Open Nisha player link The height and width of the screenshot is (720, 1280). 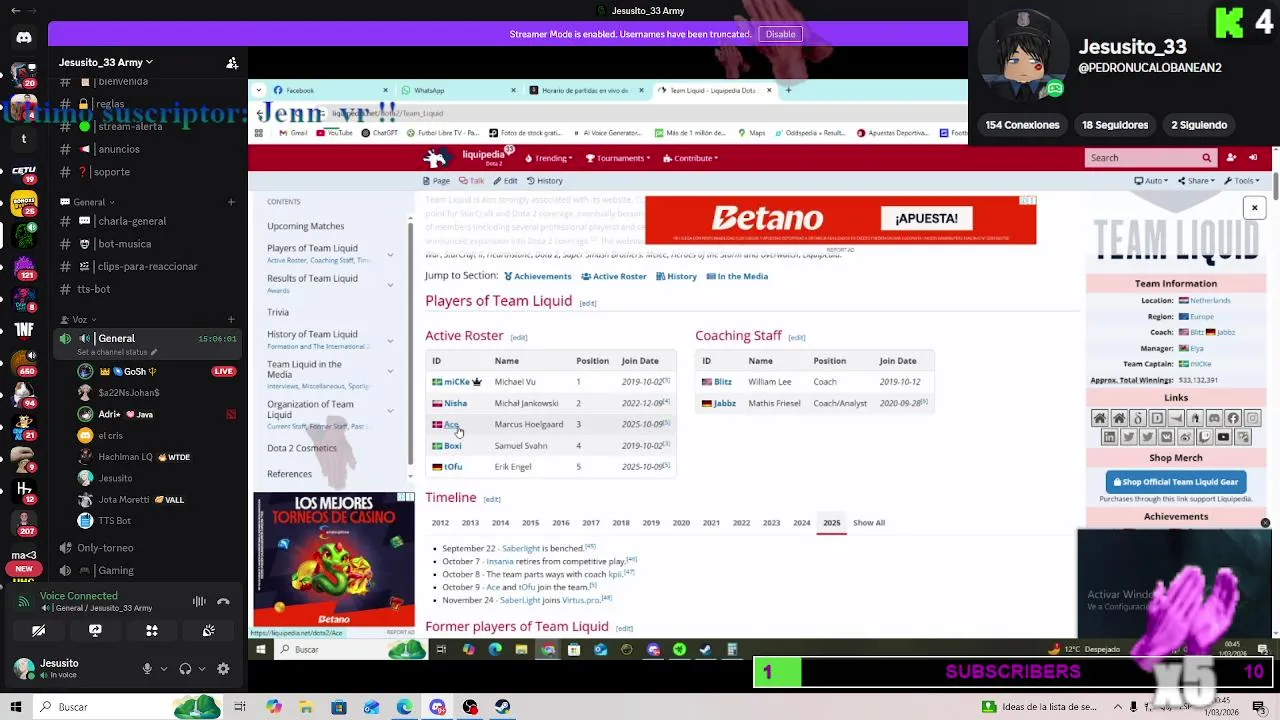455,403
